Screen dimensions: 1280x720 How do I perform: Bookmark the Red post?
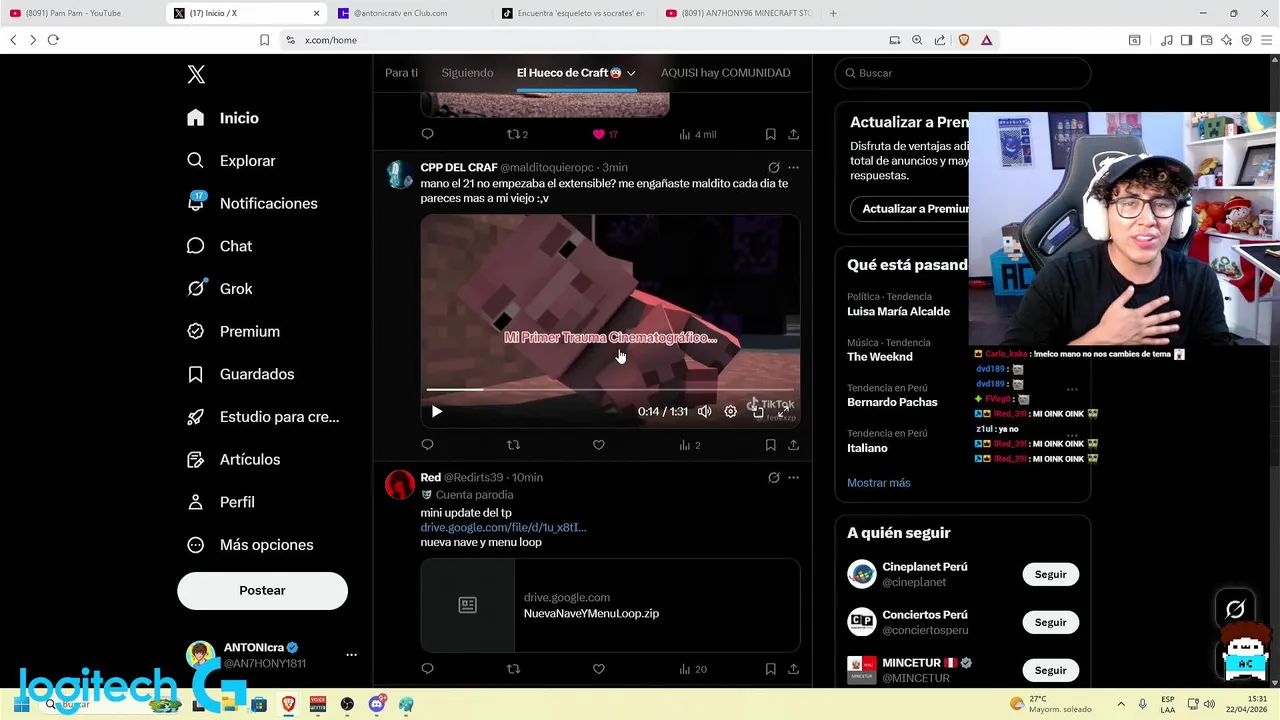click(x=770, y=669)
